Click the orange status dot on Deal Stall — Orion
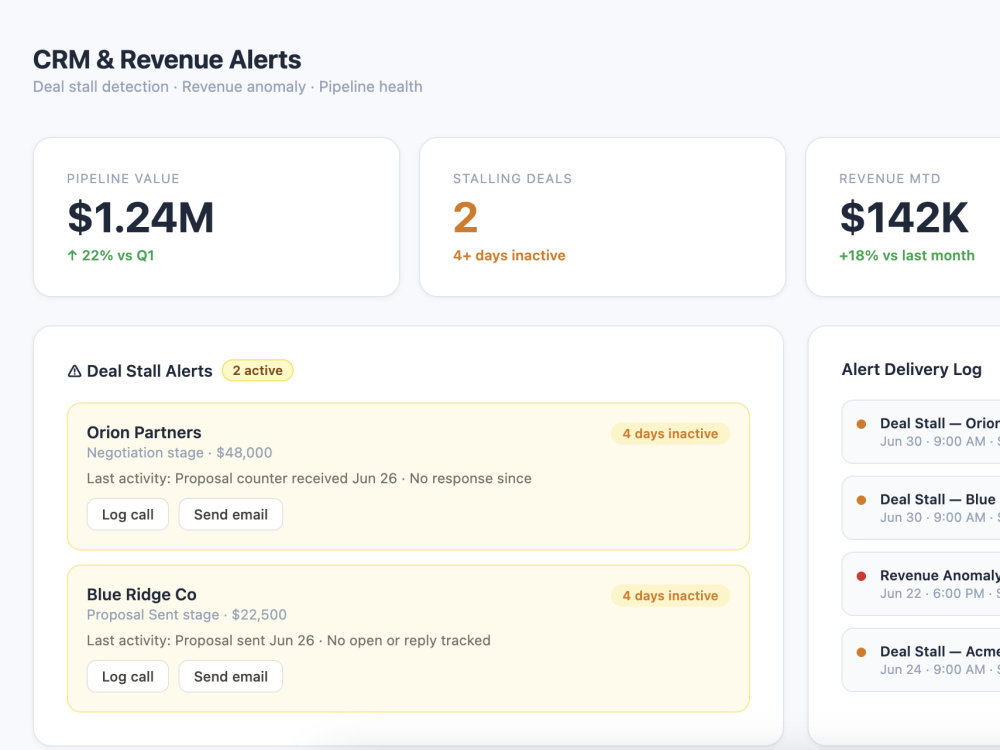The image size is (1000, 750). pos(861,424)
